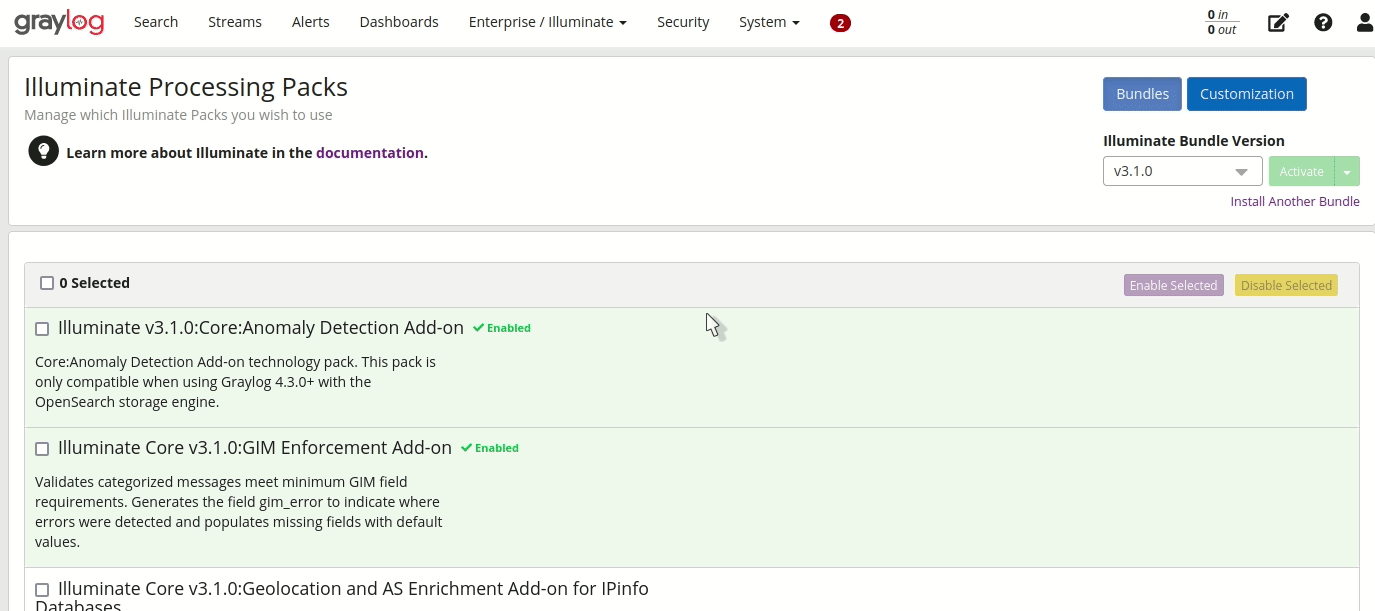Viewport: 1375px width, 611px height.
Task: Follow the Install Another Bundle link
Action: [x=1295, y=201]
